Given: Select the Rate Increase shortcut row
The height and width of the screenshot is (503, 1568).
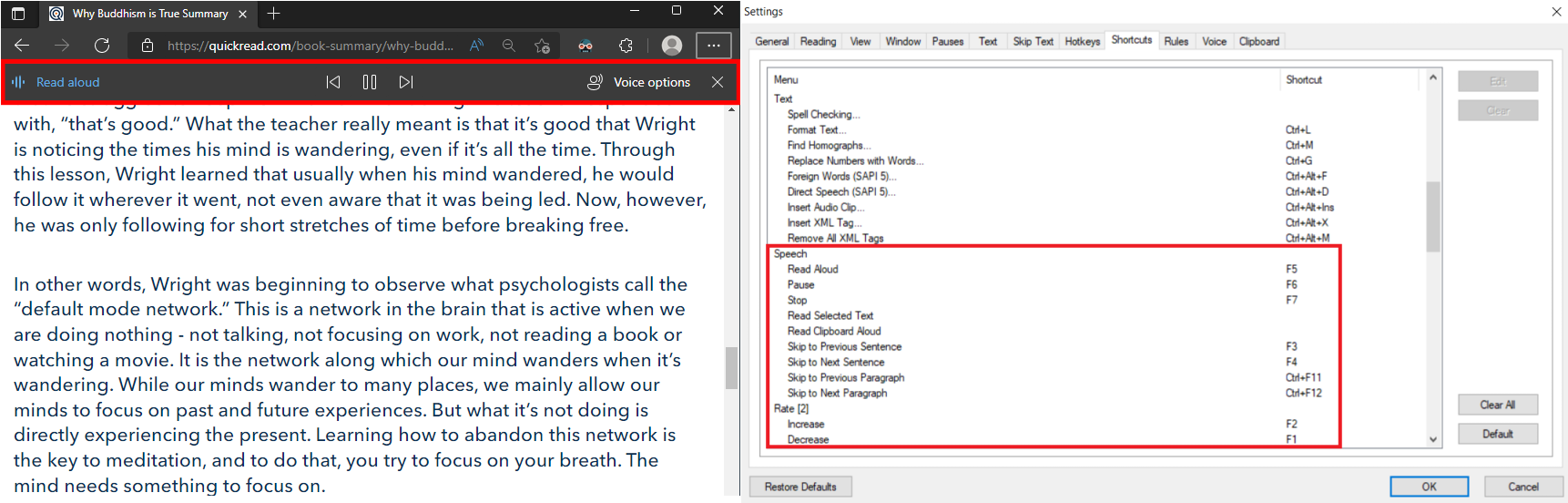Looking at the screenshot, I should (1096, 425).
